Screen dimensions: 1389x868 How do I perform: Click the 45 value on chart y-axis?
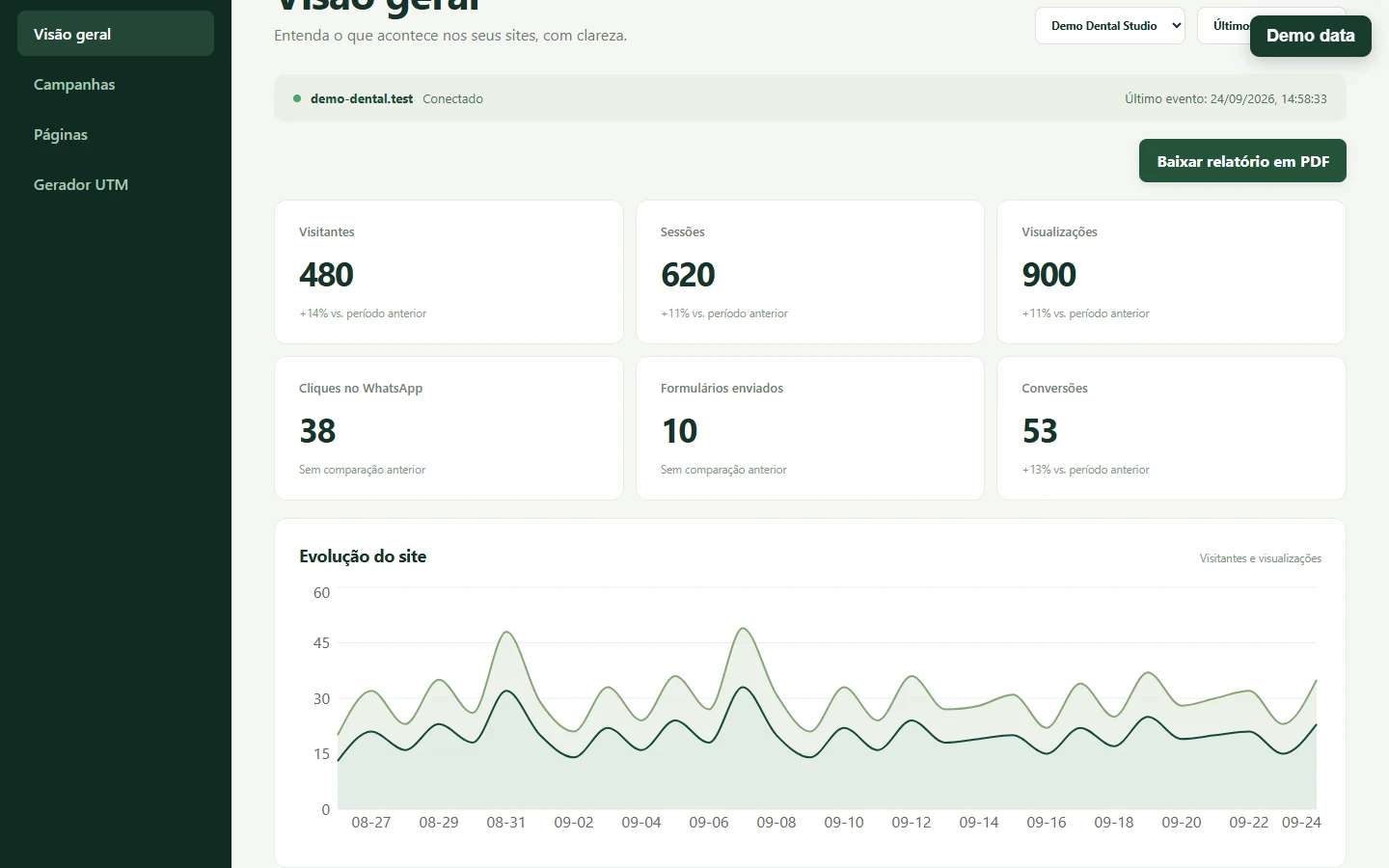(321, 643)
